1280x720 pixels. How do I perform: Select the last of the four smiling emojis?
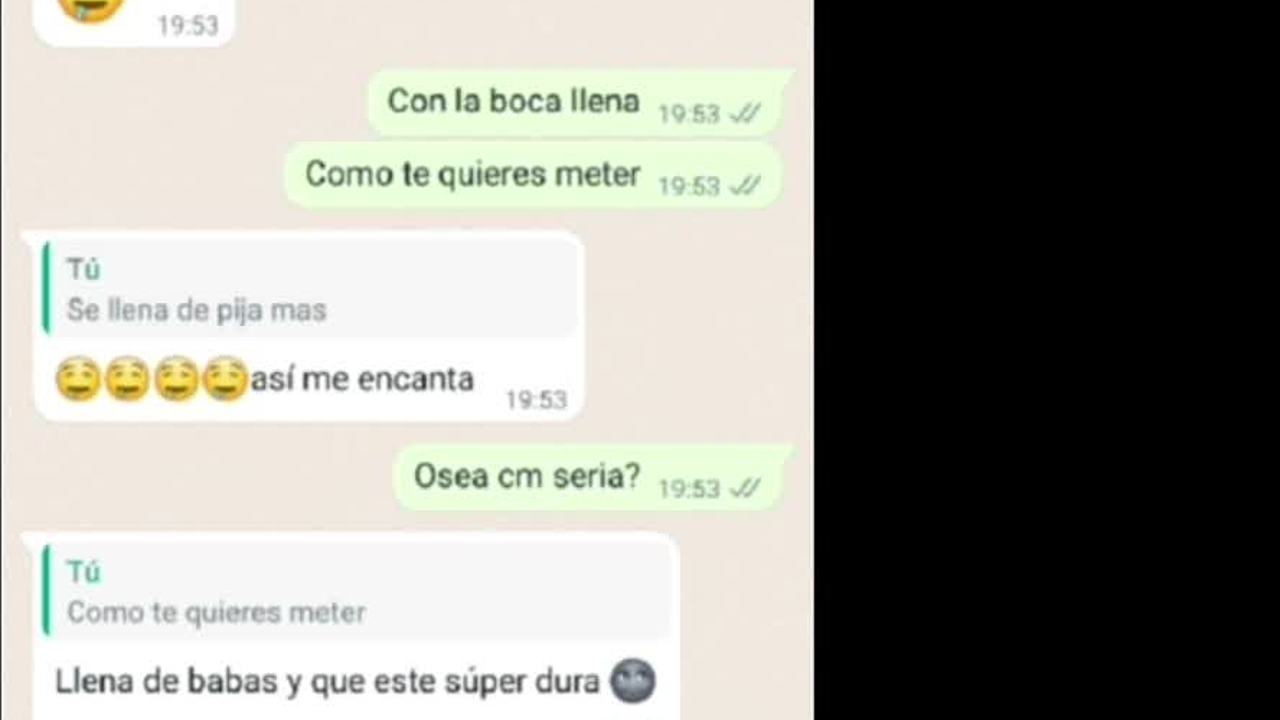(225, 380)
